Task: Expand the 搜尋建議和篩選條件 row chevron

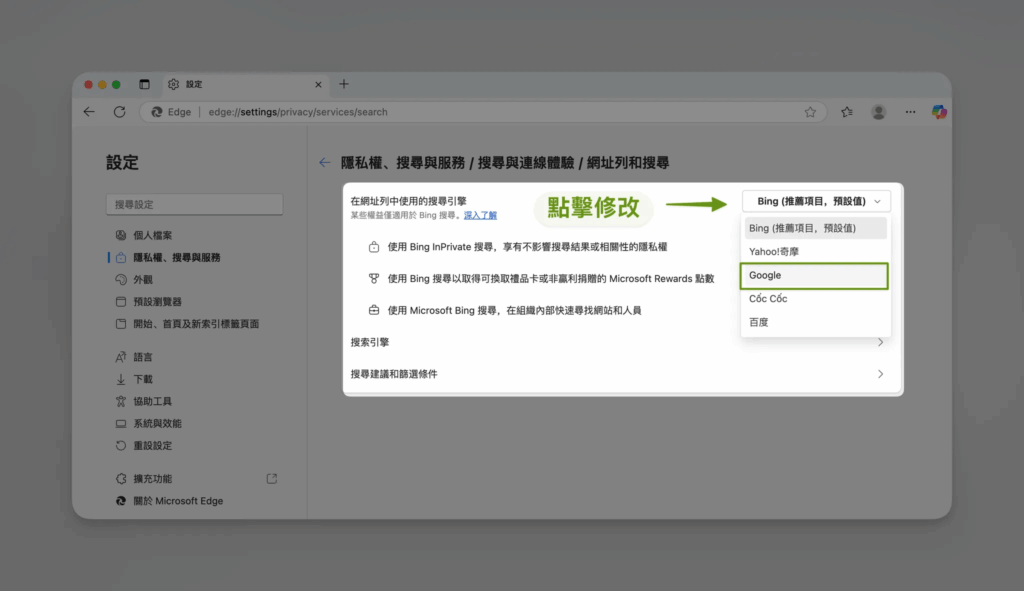Action: [x=880, y=374]
